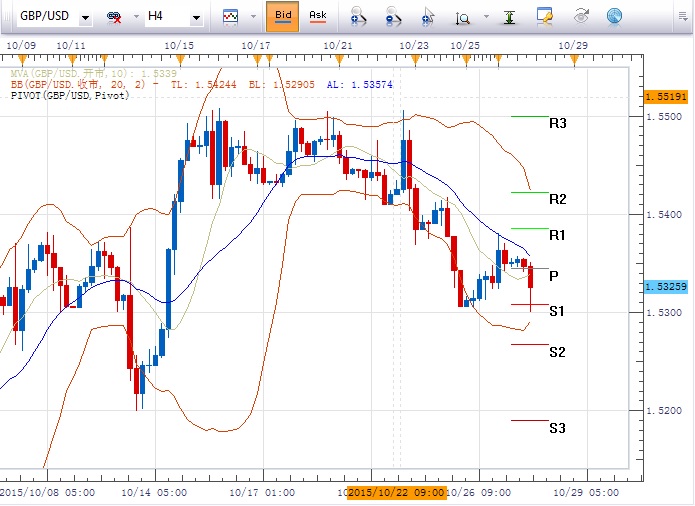695x506 pixels.
Task: Click the R1 pivot label
Action: coord(557,235)
